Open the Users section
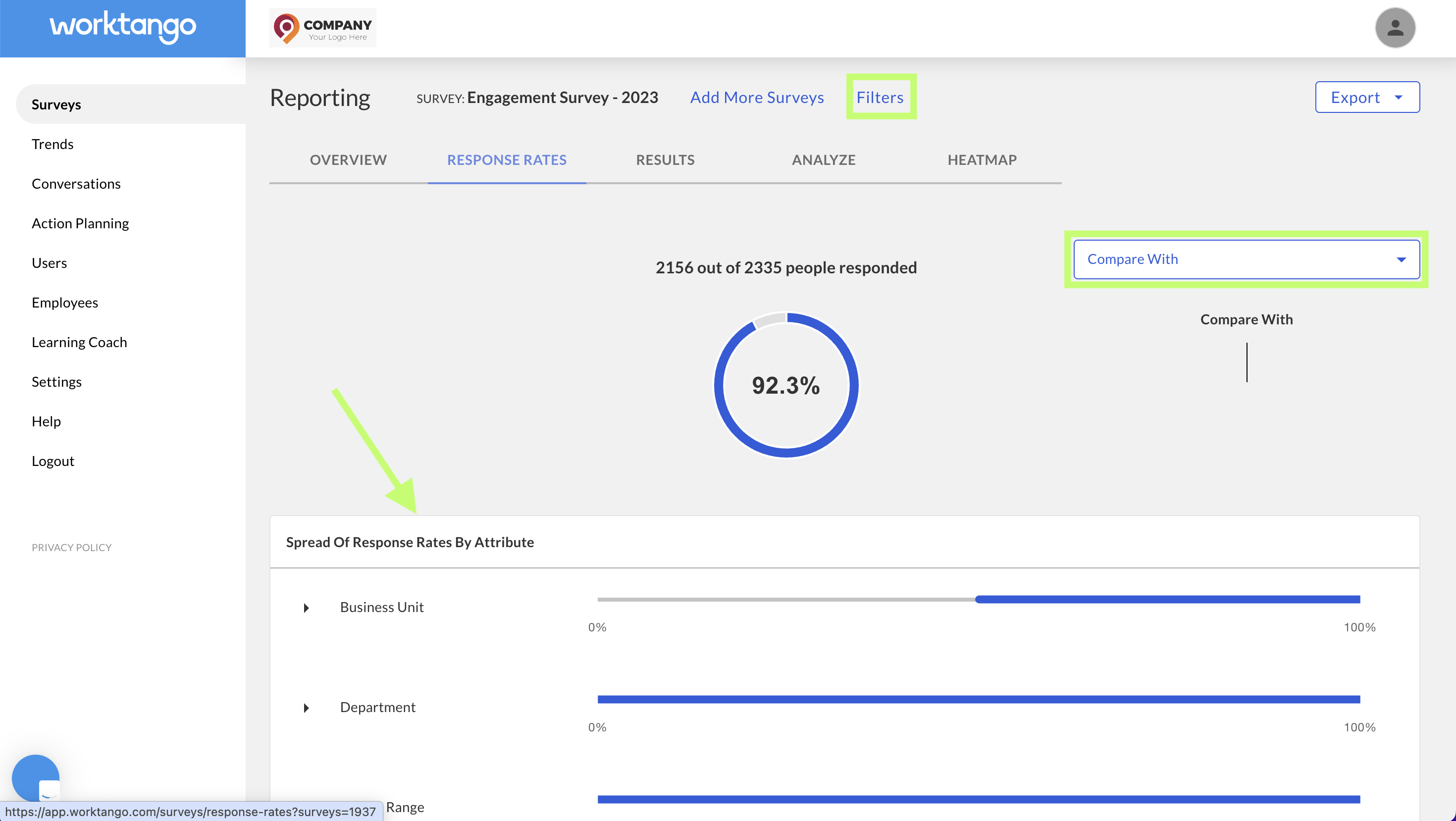1456x821 pixels. 49,263
